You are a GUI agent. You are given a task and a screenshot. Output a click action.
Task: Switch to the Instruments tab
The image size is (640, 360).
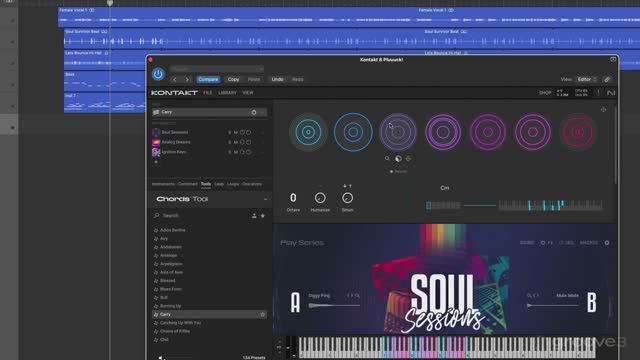pos(163,184)
